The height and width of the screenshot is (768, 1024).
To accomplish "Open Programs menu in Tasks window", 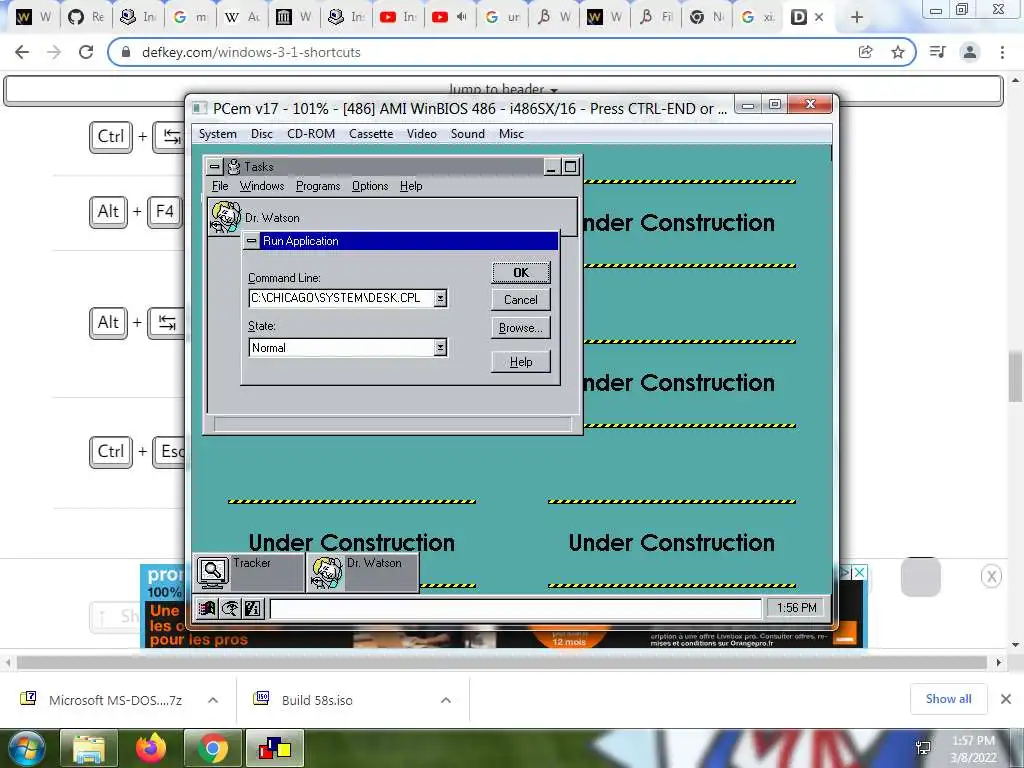I will tap(318, 186).
